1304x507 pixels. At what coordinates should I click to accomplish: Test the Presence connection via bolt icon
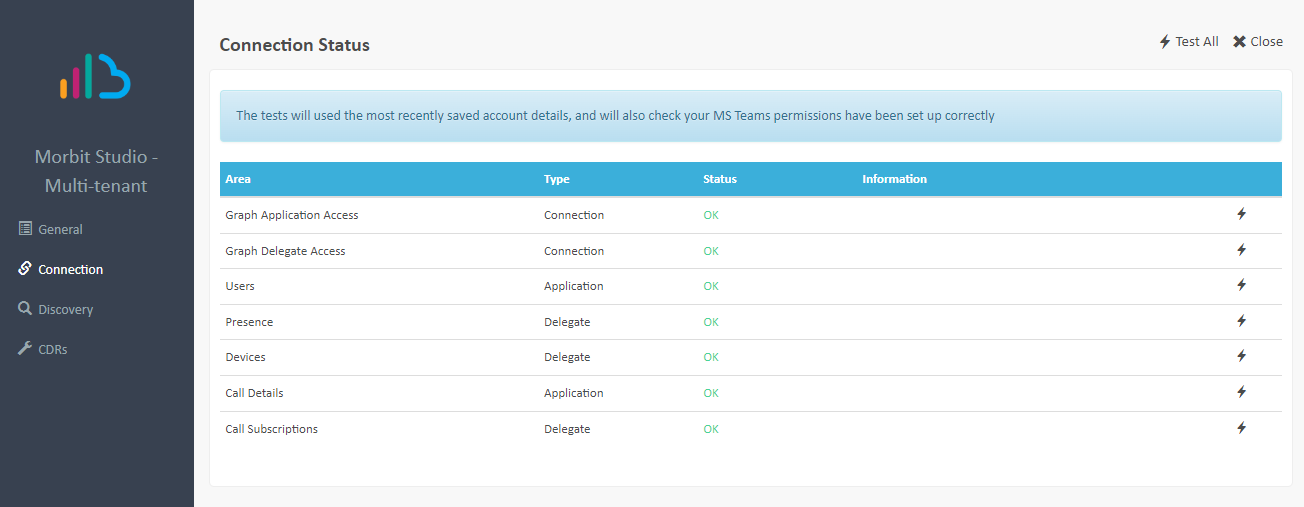tap(1241, 321)
